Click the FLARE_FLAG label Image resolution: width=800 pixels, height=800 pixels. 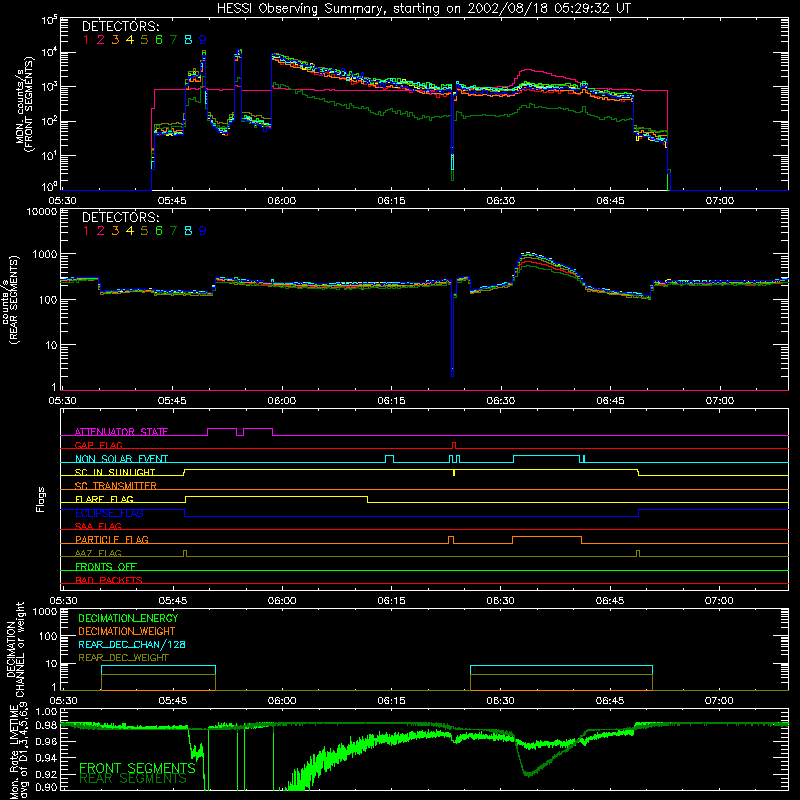click(x=104, y=499)
